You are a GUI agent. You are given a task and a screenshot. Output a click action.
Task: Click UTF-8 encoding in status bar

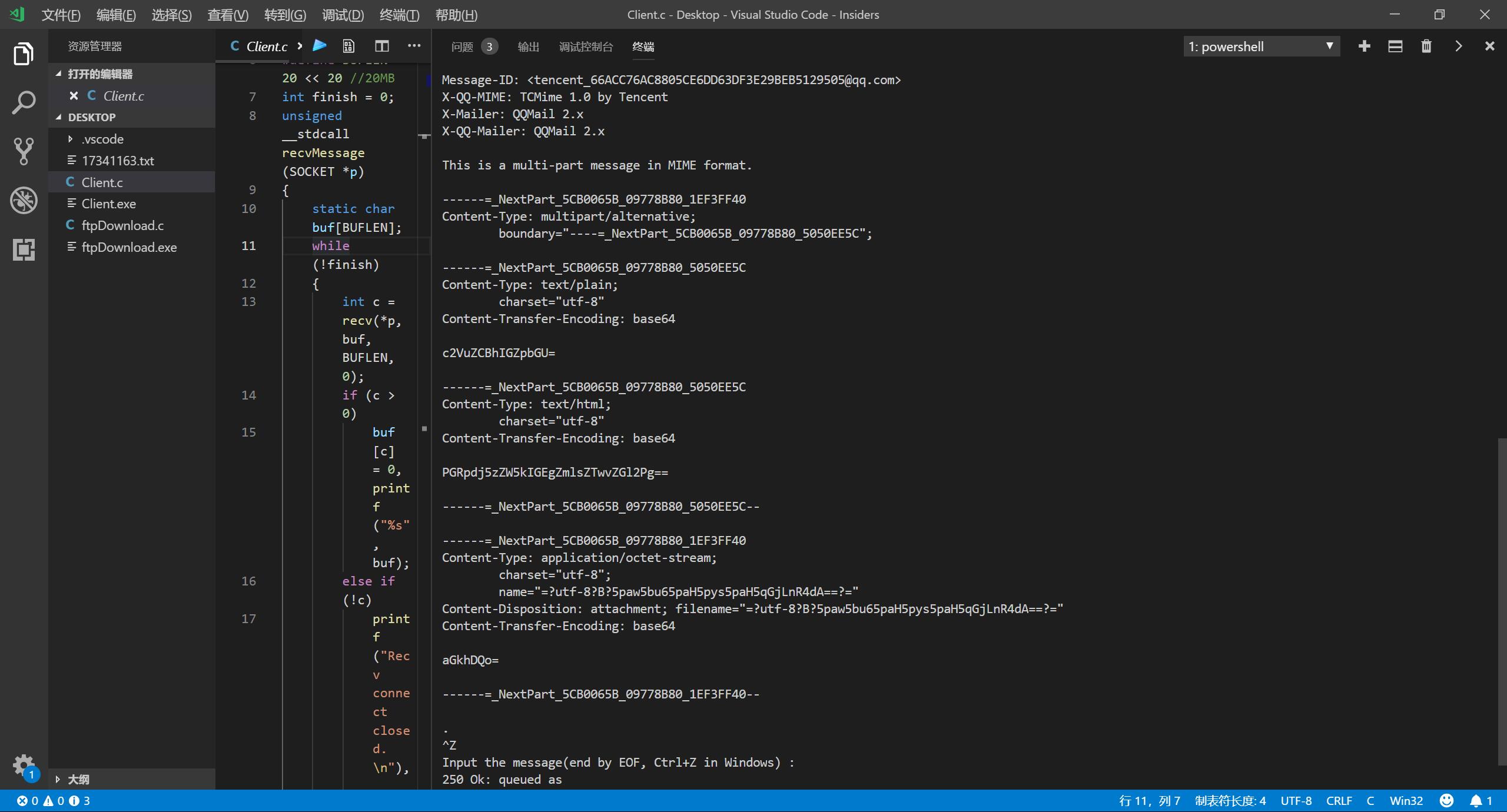[x=1296, y=801]
